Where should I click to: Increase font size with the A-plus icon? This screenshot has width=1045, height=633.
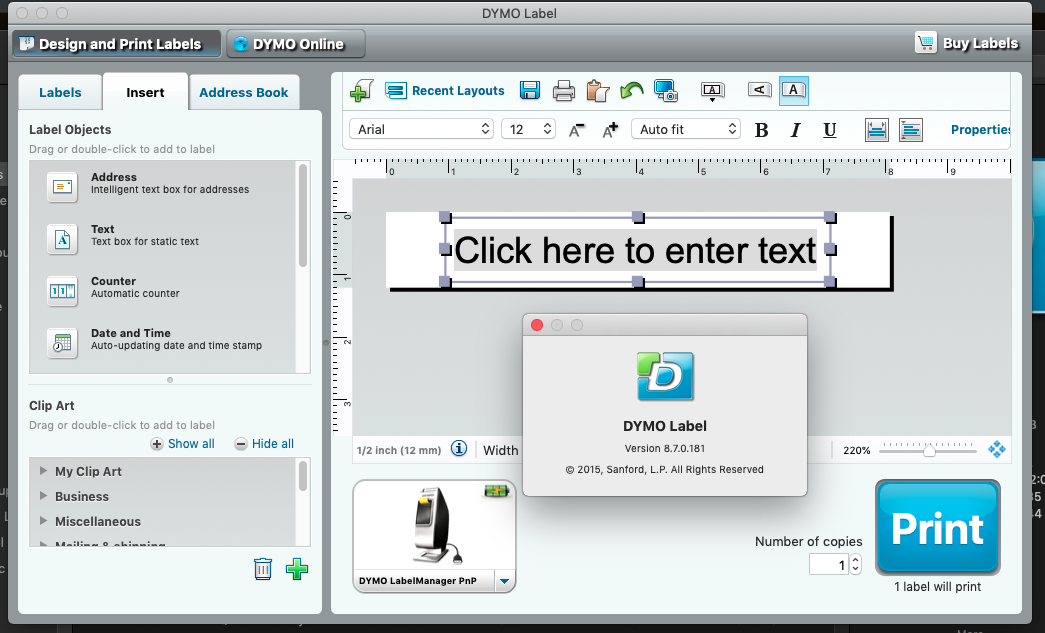coord(610,130)
